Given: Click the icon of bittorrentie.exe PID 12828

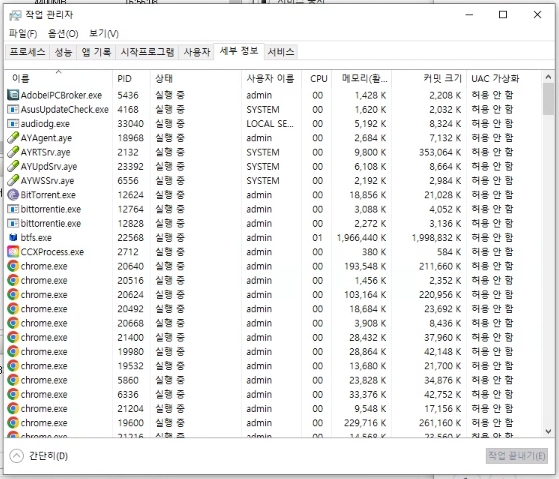Looking at the screenshot, I should (x=13, y=223).
